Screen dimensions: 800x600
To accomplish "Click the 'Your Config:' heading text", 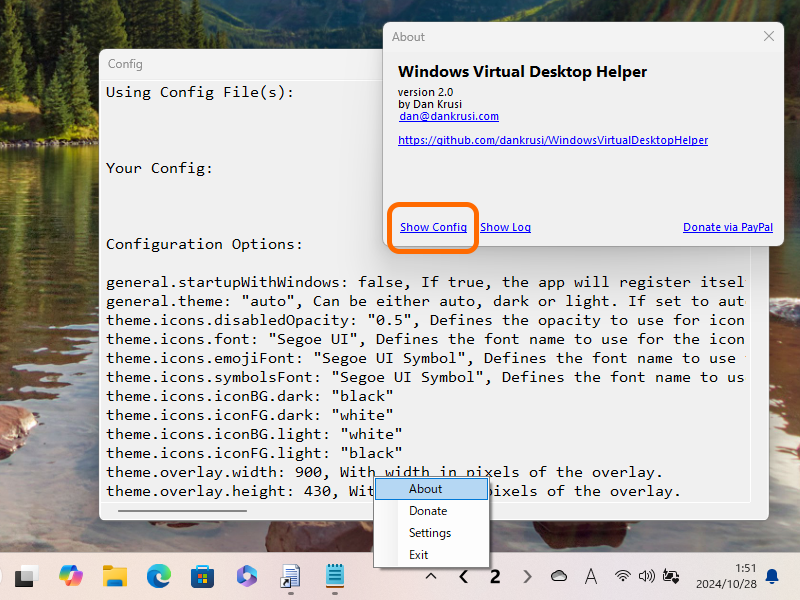I will coord(159,168).
